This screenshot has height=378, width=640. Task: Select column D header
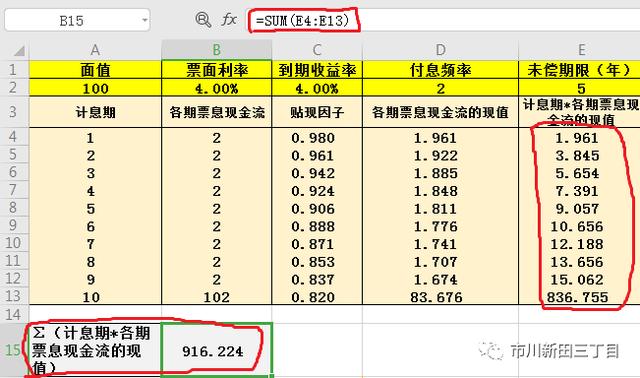click(x=440, y=50)
